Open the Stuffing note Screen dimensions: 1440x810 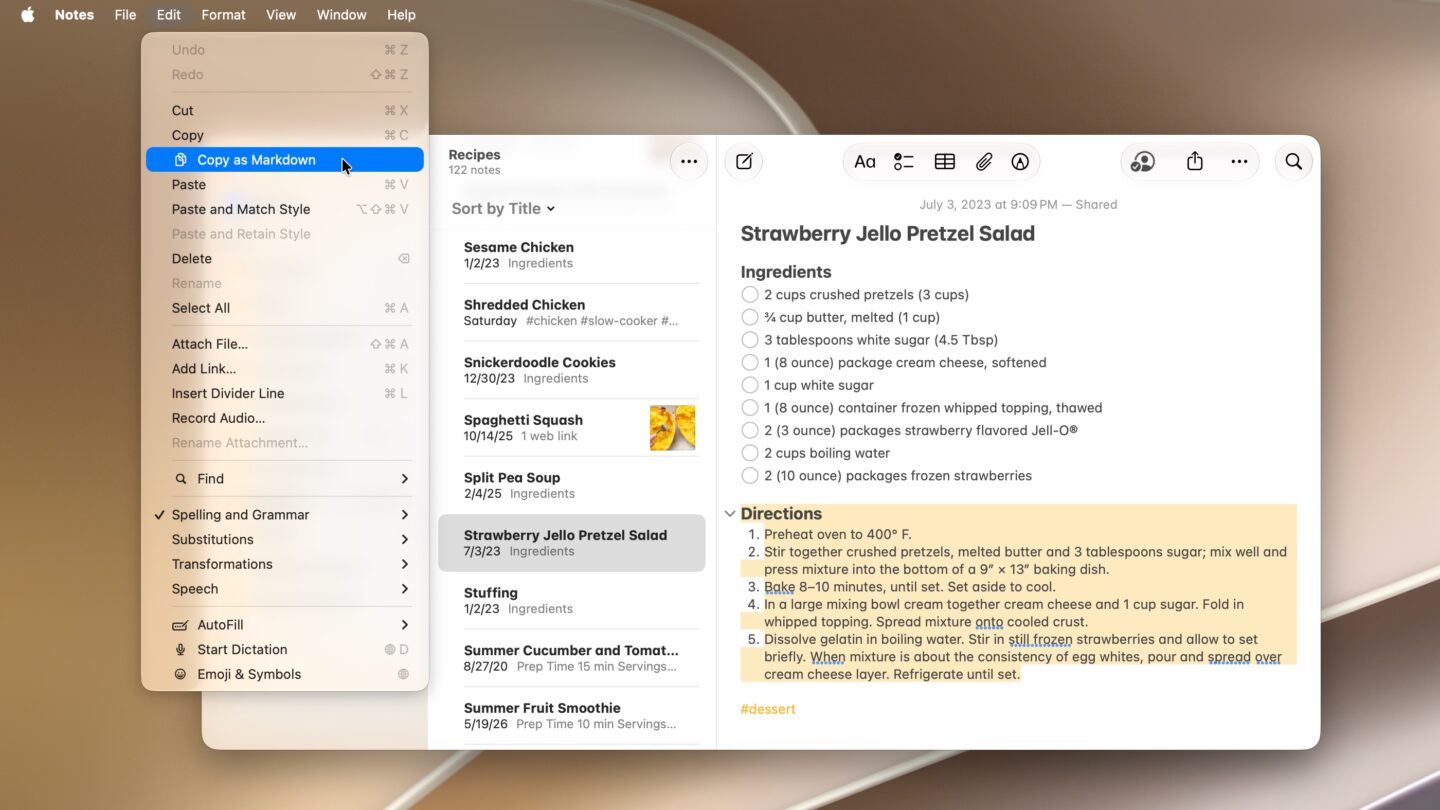click(x=572, y=601)
